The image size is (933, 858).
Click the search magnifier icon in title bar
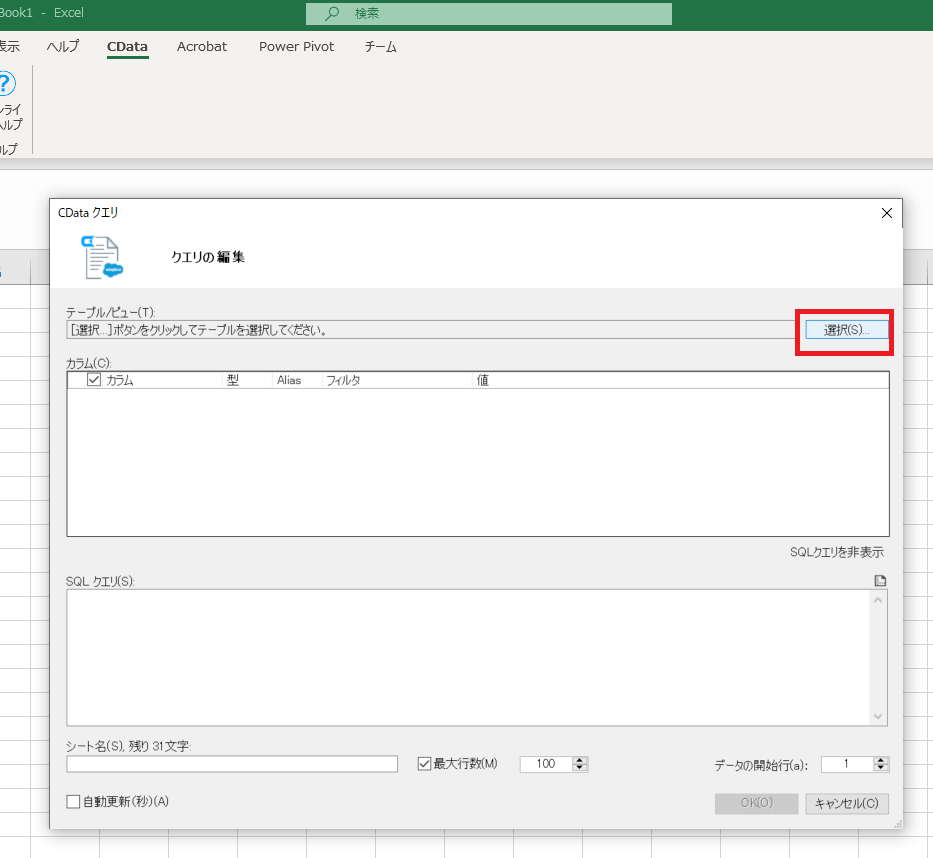(331, 13)
